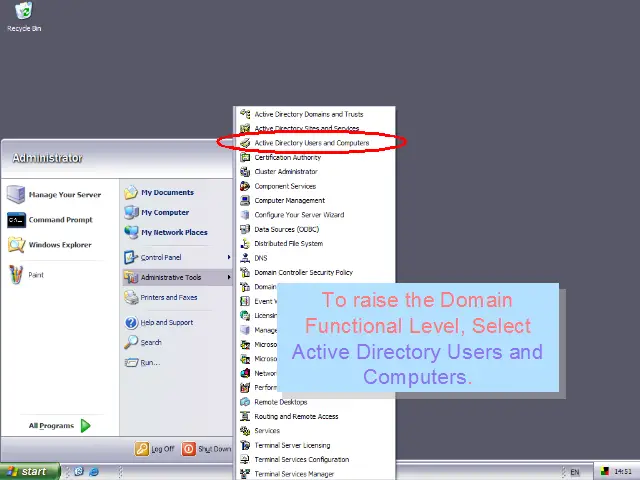This screenshot has width=640, height=480.
Task: Click the Paint icon
Action: click(16, 275)
